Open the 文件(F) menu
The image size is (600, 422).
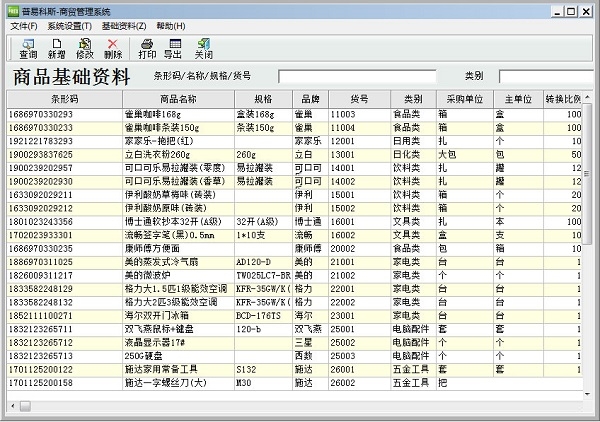24,25
